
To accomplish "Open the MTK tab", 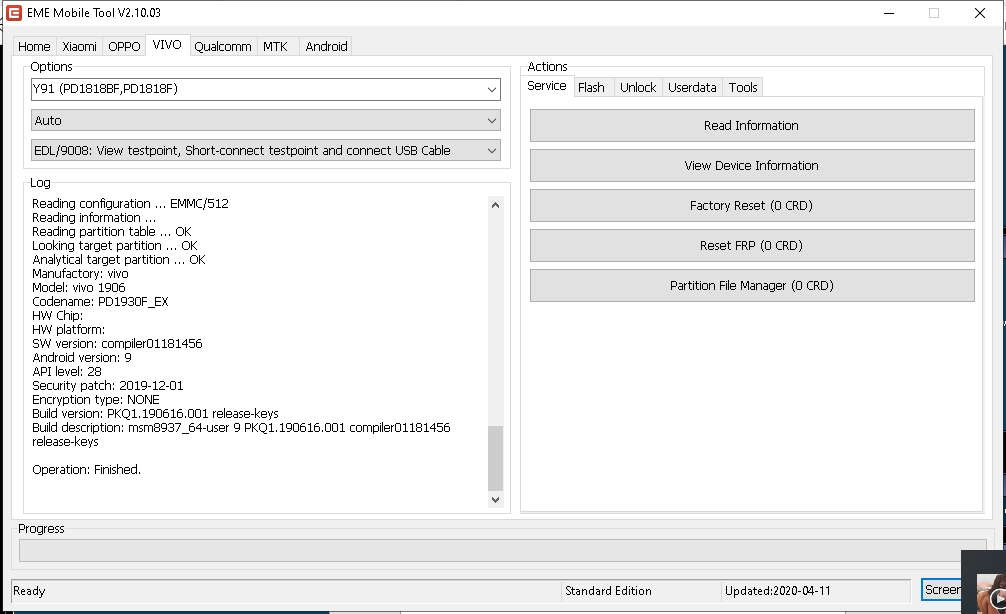I will tap(275, 46).
